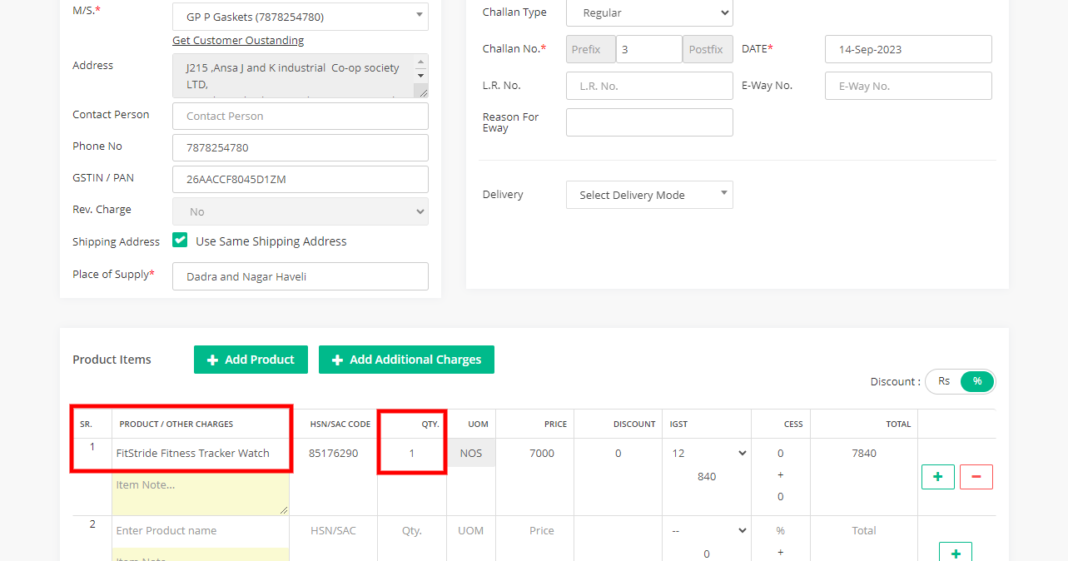Open the DATE field showing 14-Sep-2023
Screen dimensions: 1068x561
(908, 49)
